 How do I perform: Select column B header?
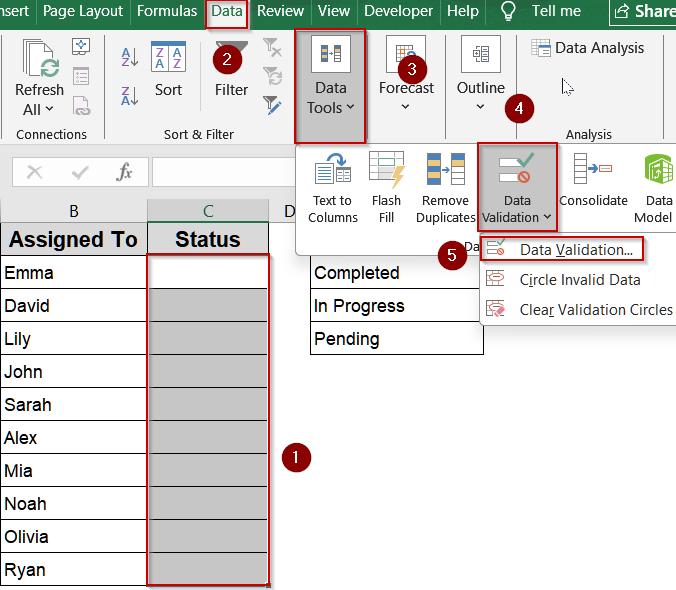tap(74, 211)
